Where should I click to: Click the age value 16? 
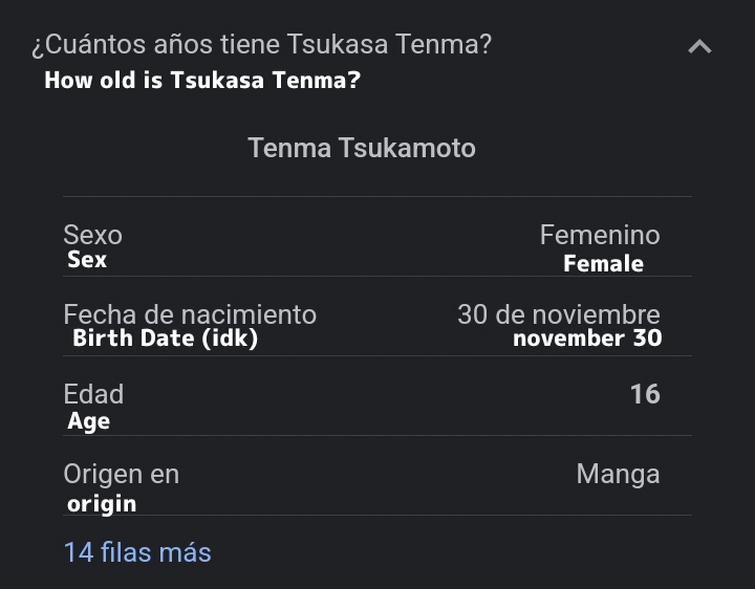[645, 394]
